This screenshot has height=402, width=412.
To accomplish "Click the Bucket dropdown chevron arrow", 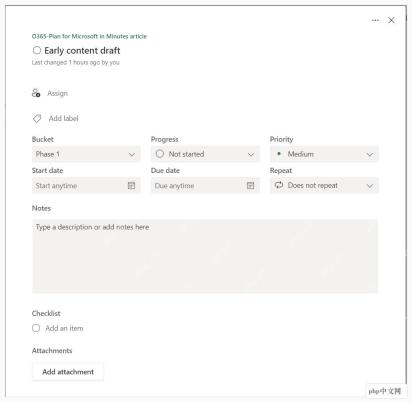I will [132, 155].
